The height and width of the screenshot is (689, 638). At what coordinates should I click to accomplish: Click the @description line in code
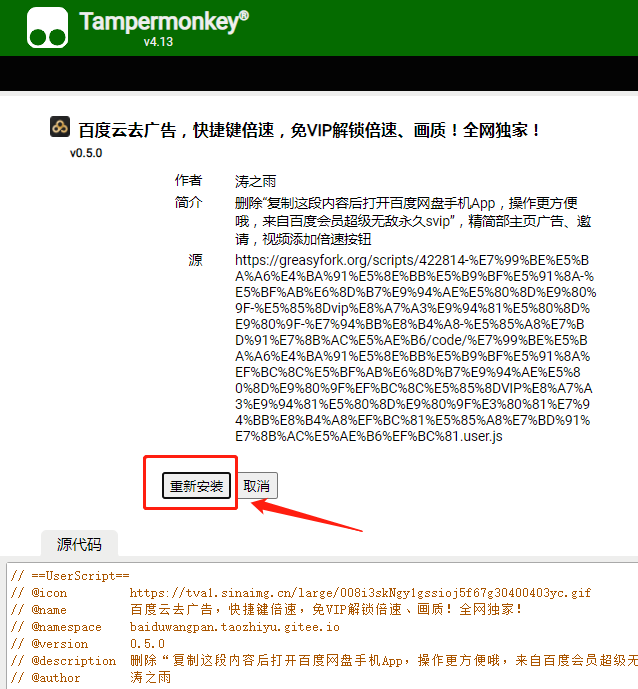(x=324, y=660)
